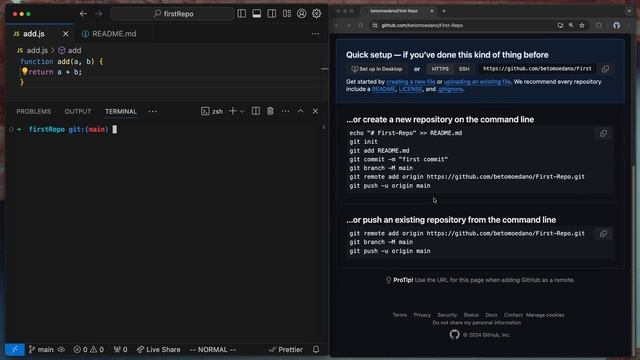
Task: Open a new browser tab
Action: [444, 11]
